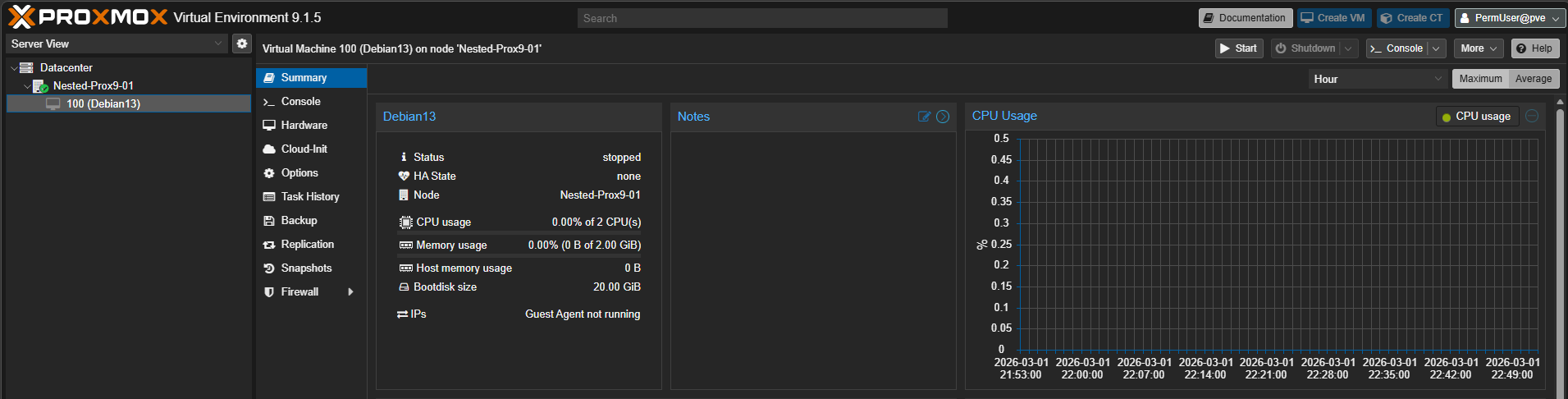Viewport: 1568px width, 399px height.
Task: Click the CPU usage chip icon
Action: (405, 222)
